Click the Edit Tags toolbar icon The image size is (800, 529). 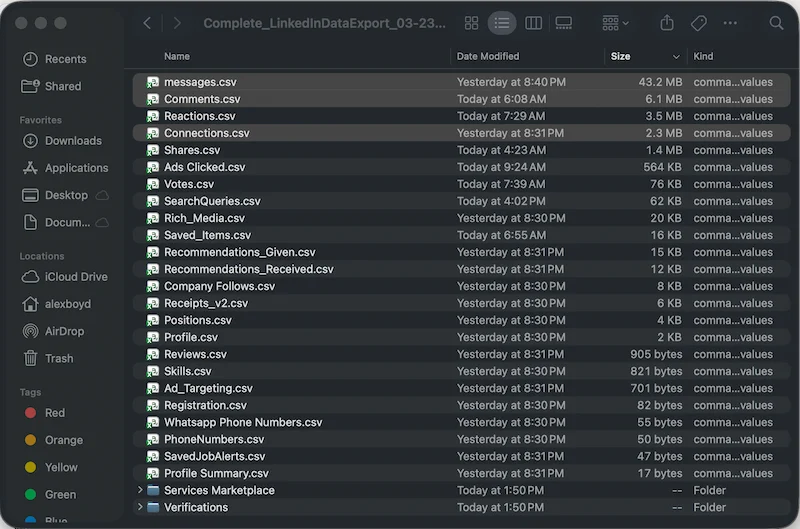698,23
